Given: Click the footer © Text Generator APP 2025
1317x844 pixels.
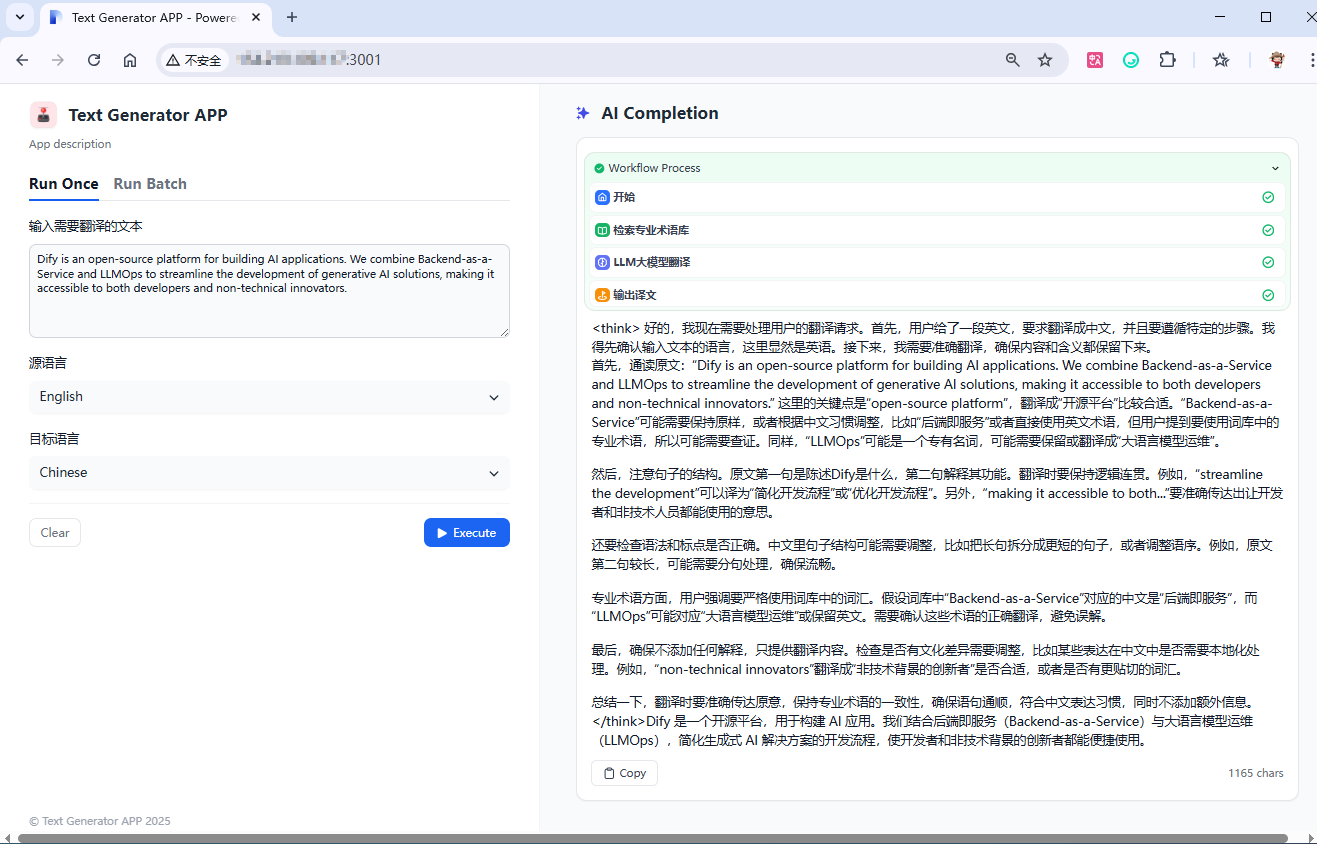Looking at the screenshot, I should click(100, 821).
